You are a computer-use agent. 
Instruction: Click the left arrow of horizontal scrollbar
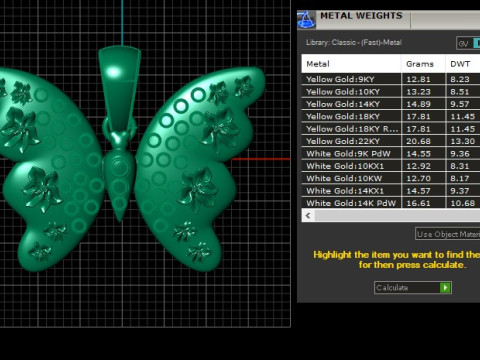tap(308, 216)
